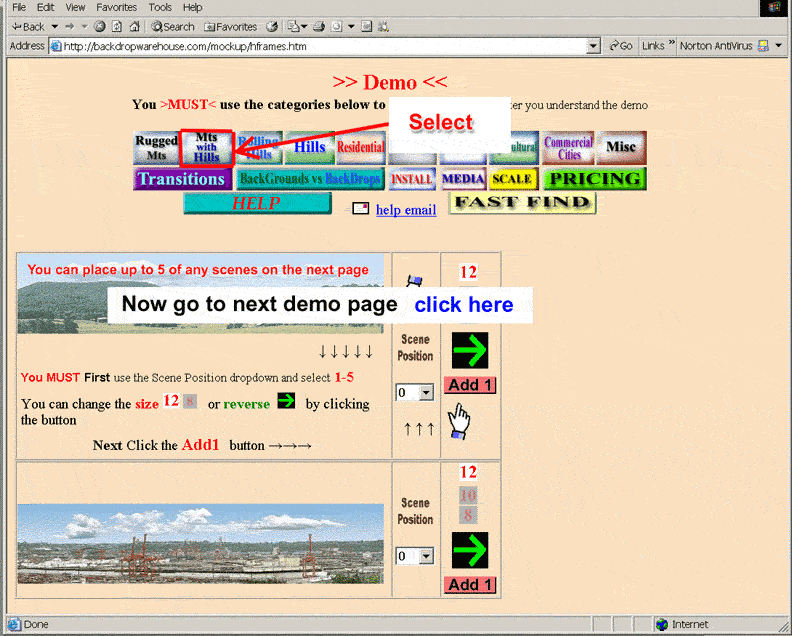Select size 10 in the second scene
Screen dimensions: 792x636
click(468, 495)
